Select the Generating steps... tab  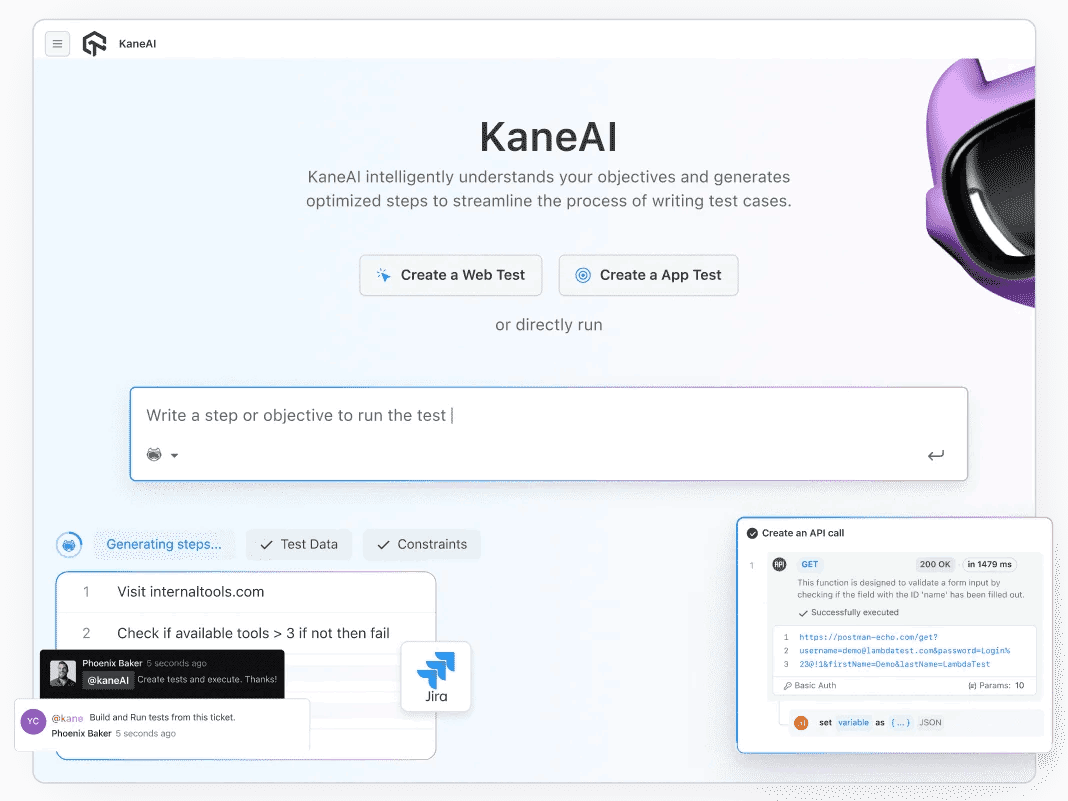164,544
